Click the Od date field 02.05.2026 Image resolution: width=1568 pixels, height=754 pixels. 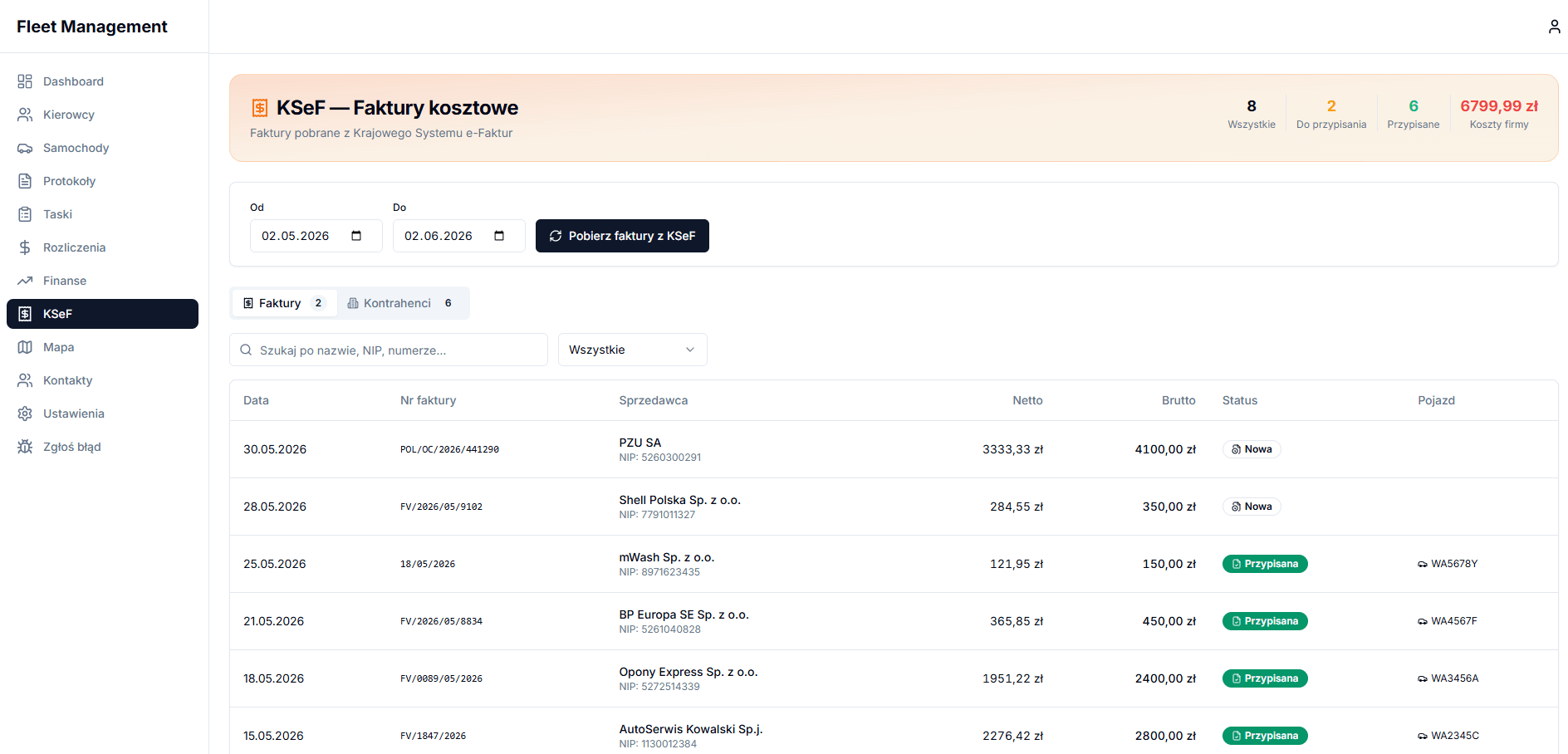pyautogui.click(x=316, y=236)
